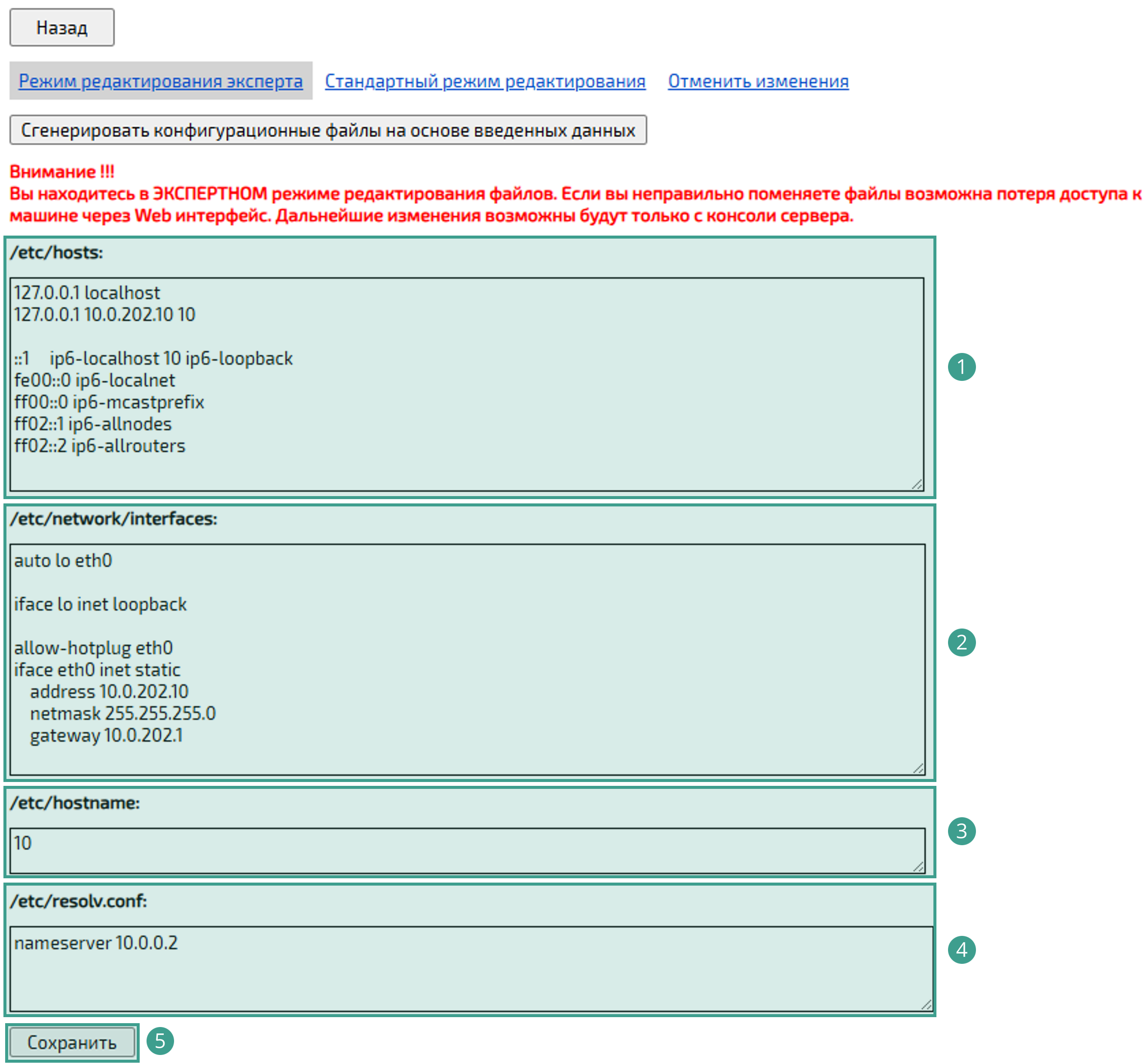This screenshot has width=1147, height=1064.
Task: Click Отменить изменения link
Action: (x=757, y=81)
